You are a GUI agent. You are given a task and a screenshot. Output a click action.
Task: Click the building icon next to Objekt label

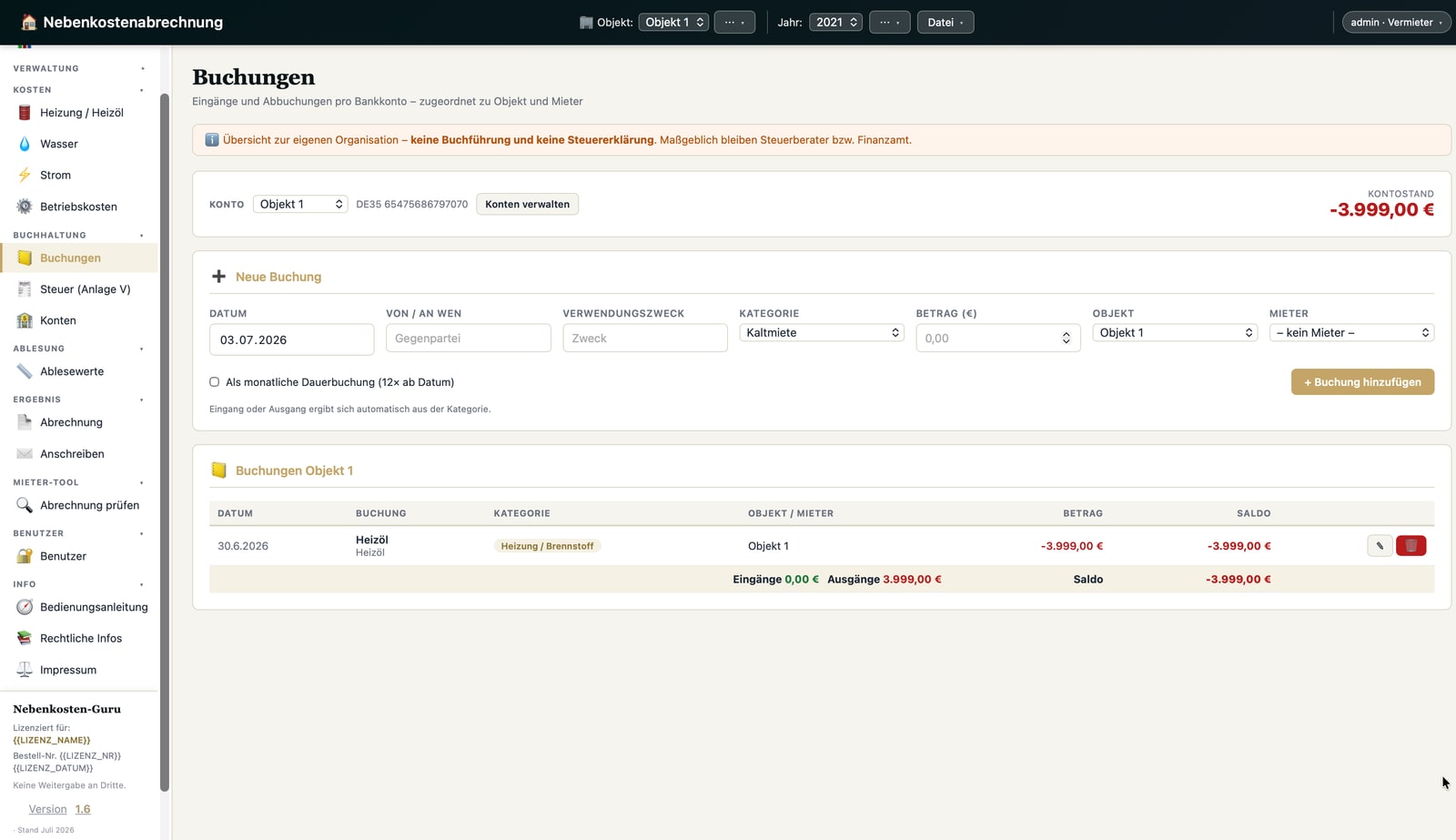[x=586, y=23]
